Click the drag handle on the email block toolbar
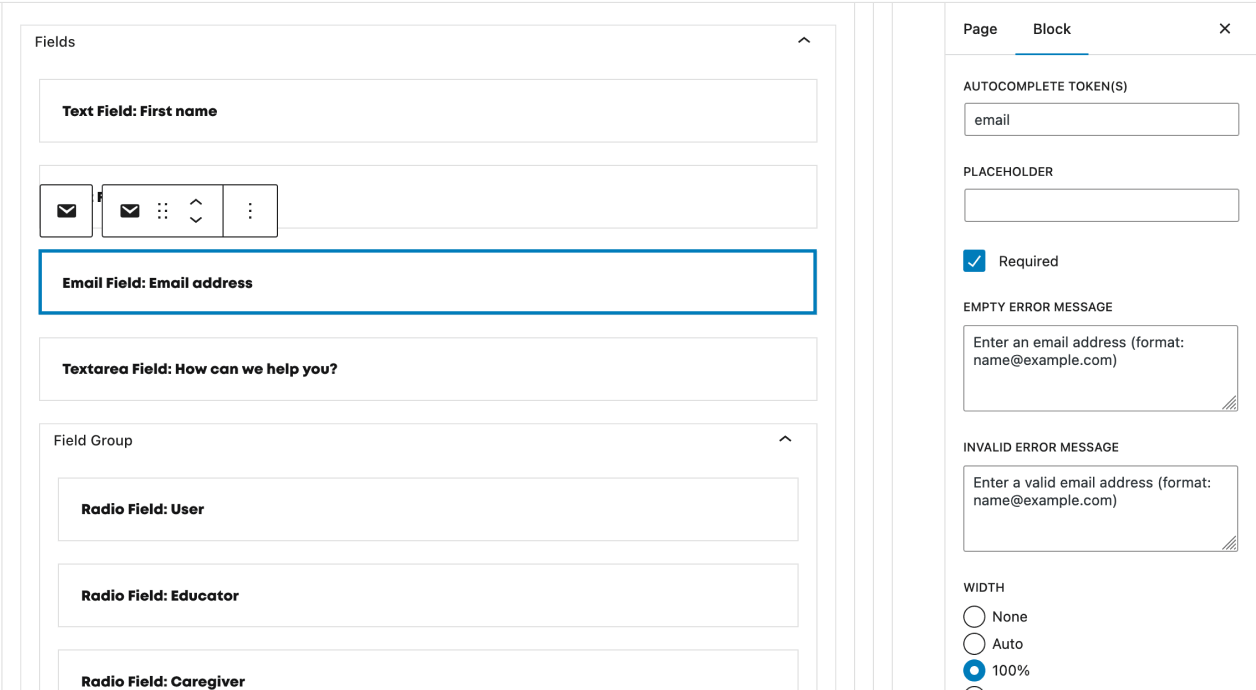Image resolution: width=1256 pixels, height=690 pixels. click(162, 210)
